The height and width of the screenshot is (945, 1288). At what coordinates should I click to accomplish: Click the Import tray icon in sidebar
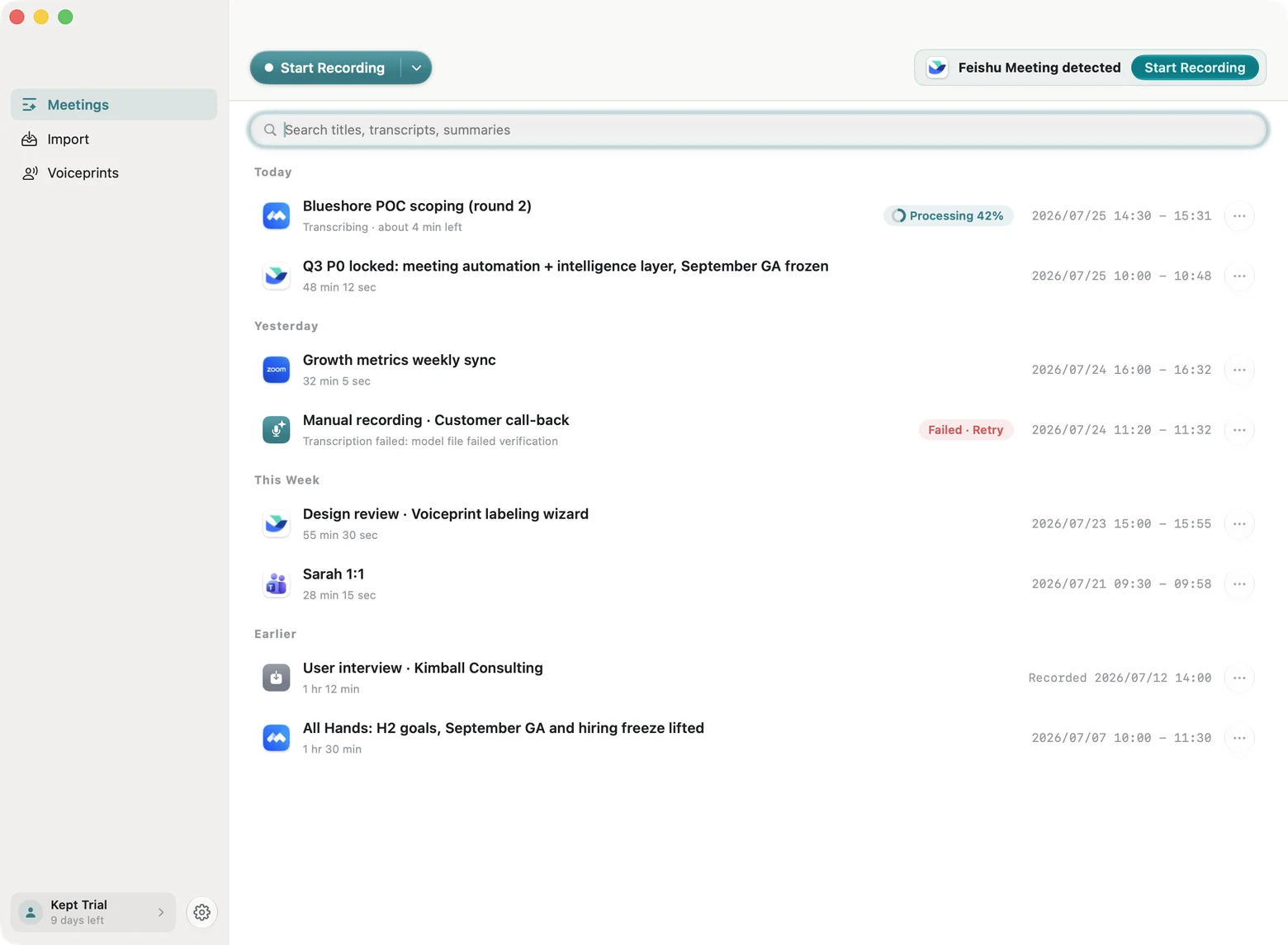point(30,139)
